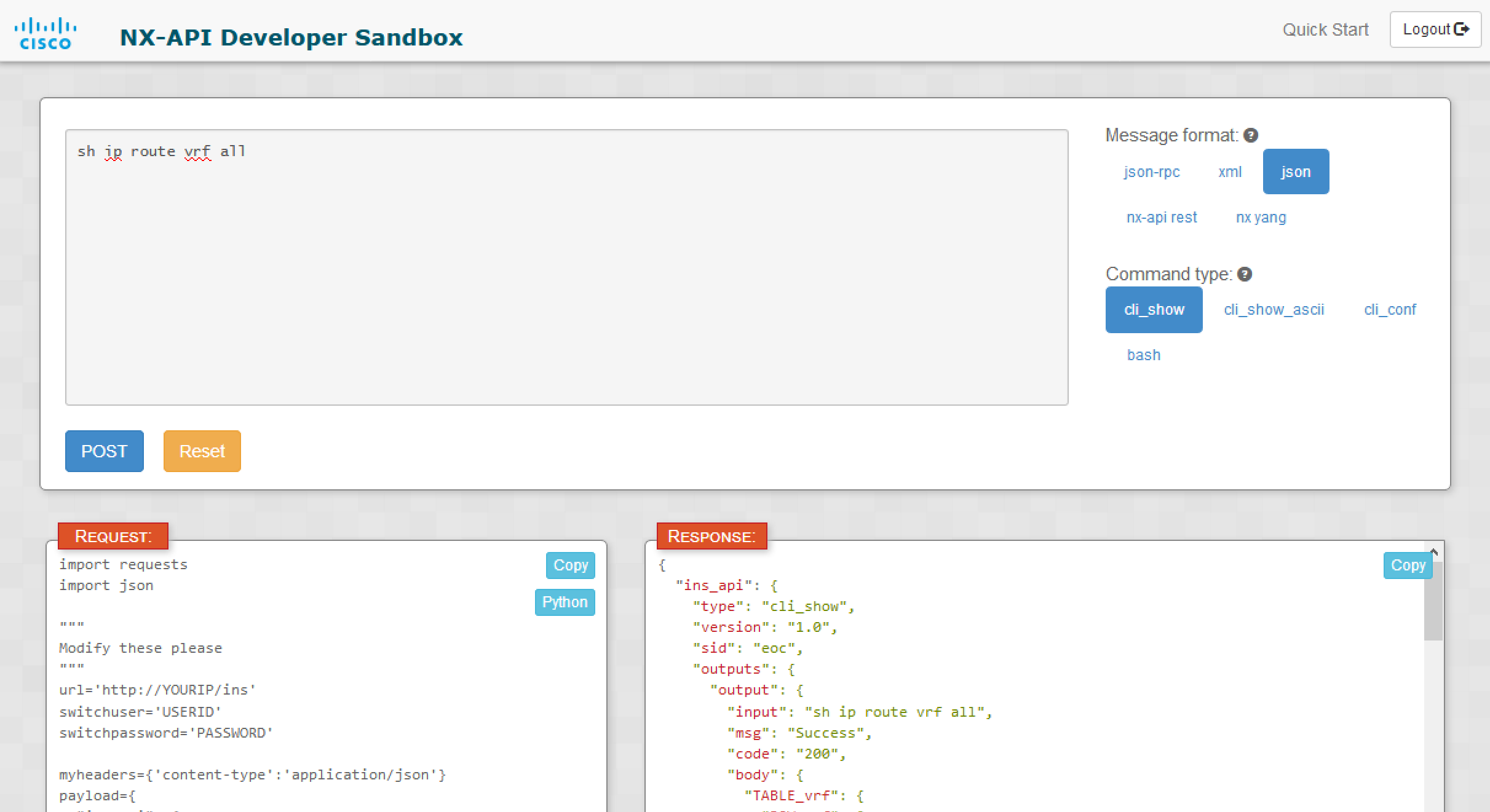Open Message format help icon
The width and height of the screenshot is (1490, 812).
1251,135
